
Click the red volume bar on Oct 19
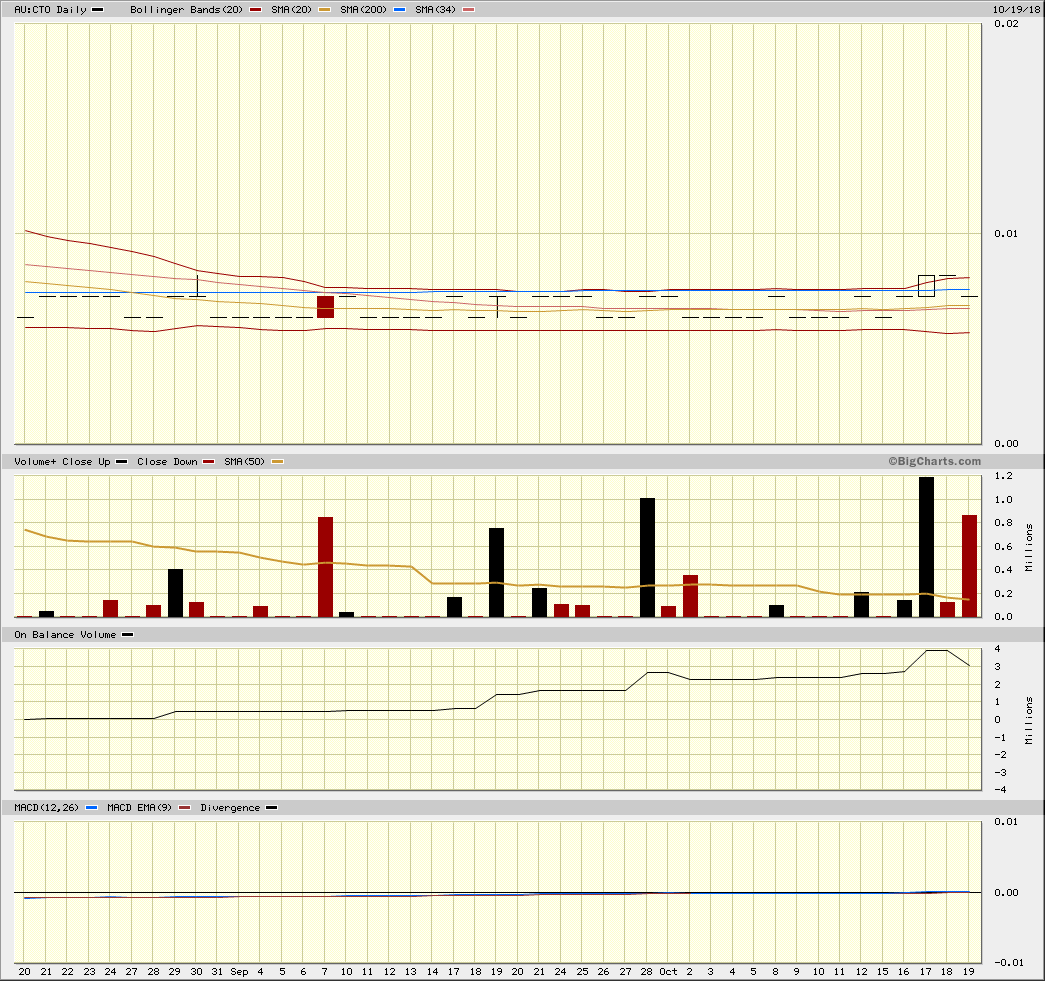click(969, 566)
